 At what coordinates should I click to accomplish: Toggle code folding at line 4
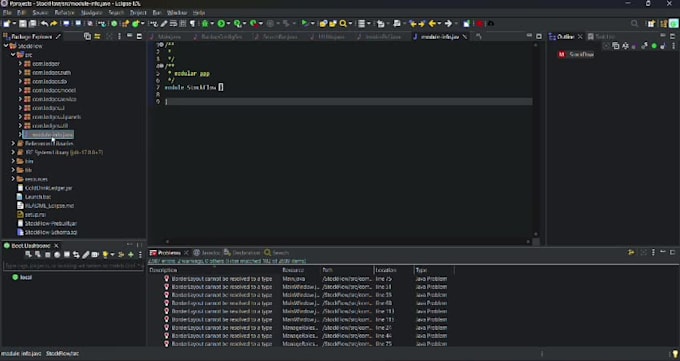(162, 66)
